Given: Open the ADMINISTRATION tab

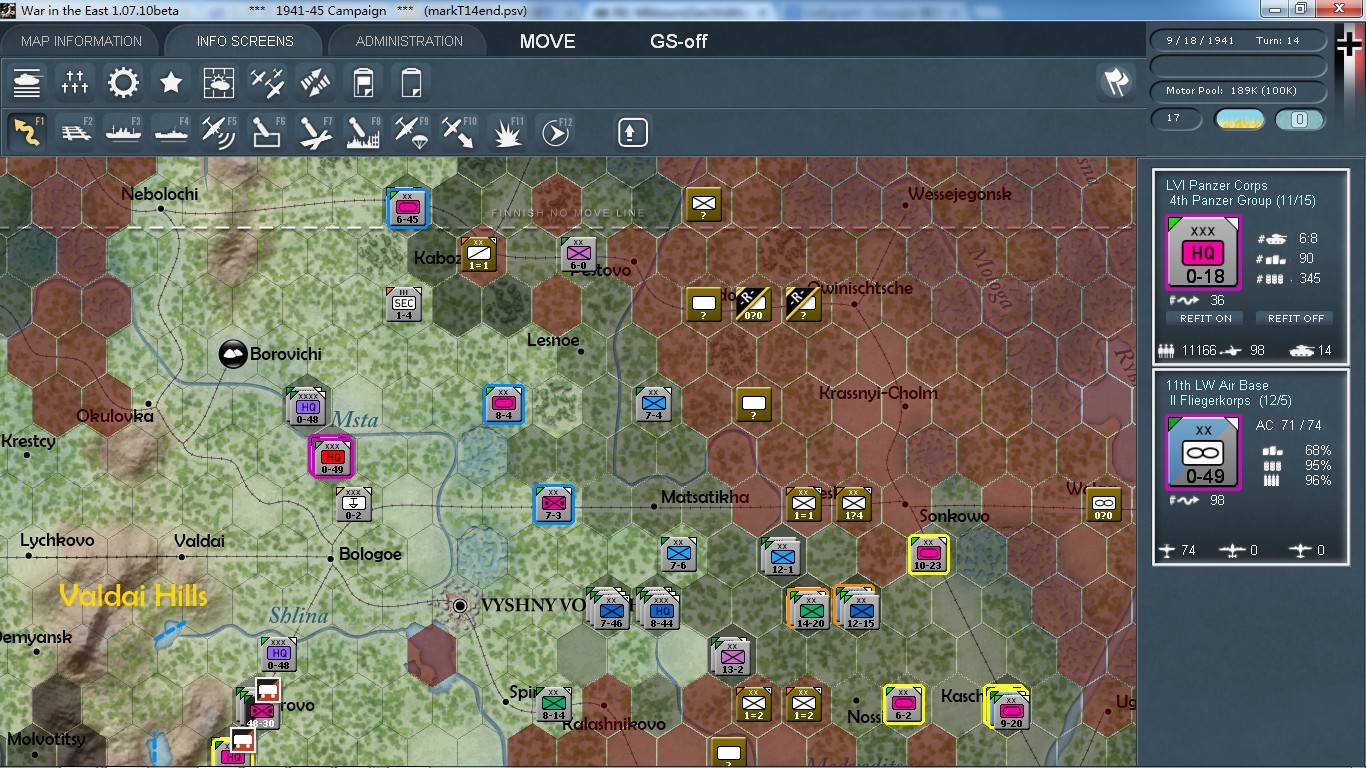Looking at the screenshot, I should [x=409, y=41].
